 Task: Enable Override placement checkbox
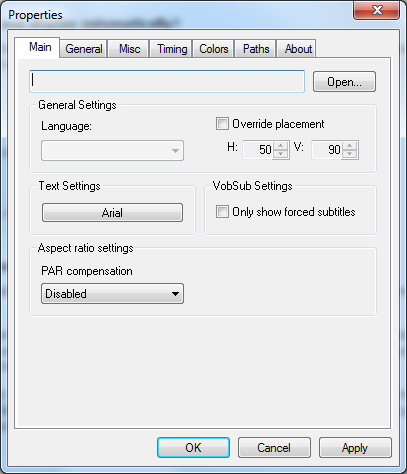(222, 124)
